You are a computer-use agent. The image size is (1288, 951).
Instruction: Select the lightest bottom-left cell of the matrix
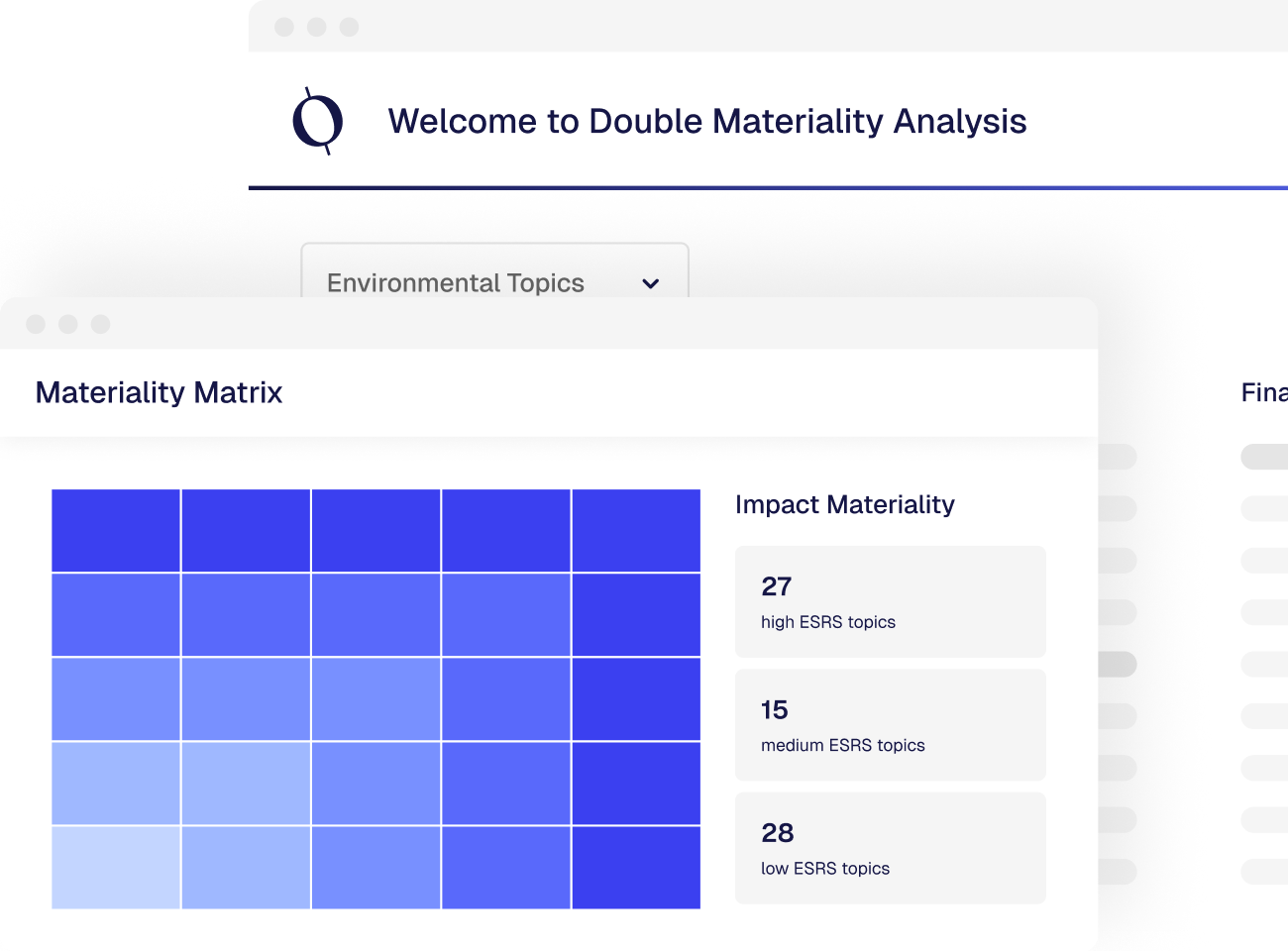116,868
